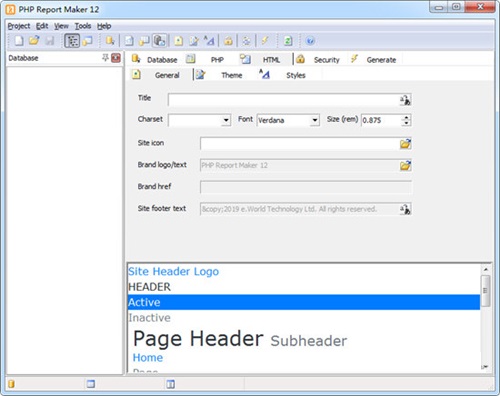Increase Size (rem) with the up arrow

click(406, 117)
